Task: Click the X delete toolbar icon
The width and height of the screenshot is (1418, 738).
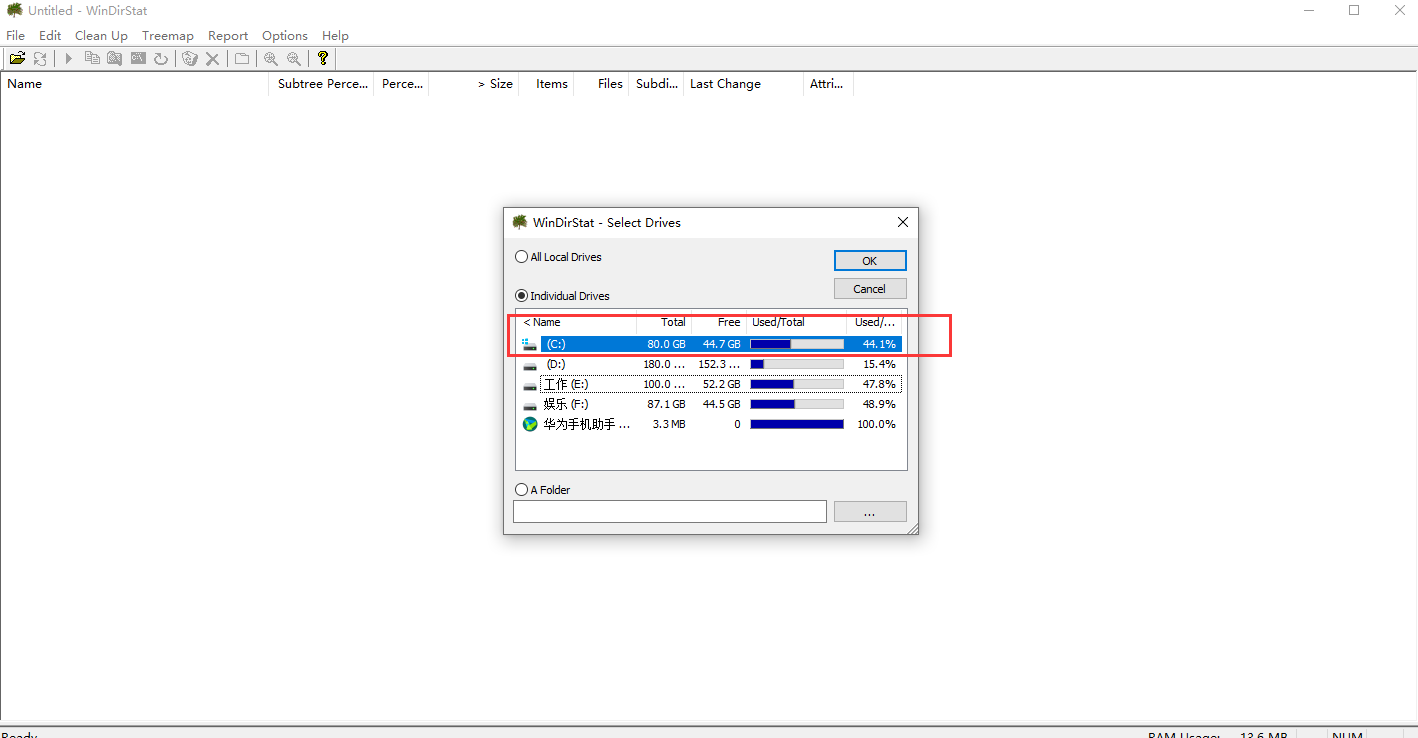Action: [212, 58]
